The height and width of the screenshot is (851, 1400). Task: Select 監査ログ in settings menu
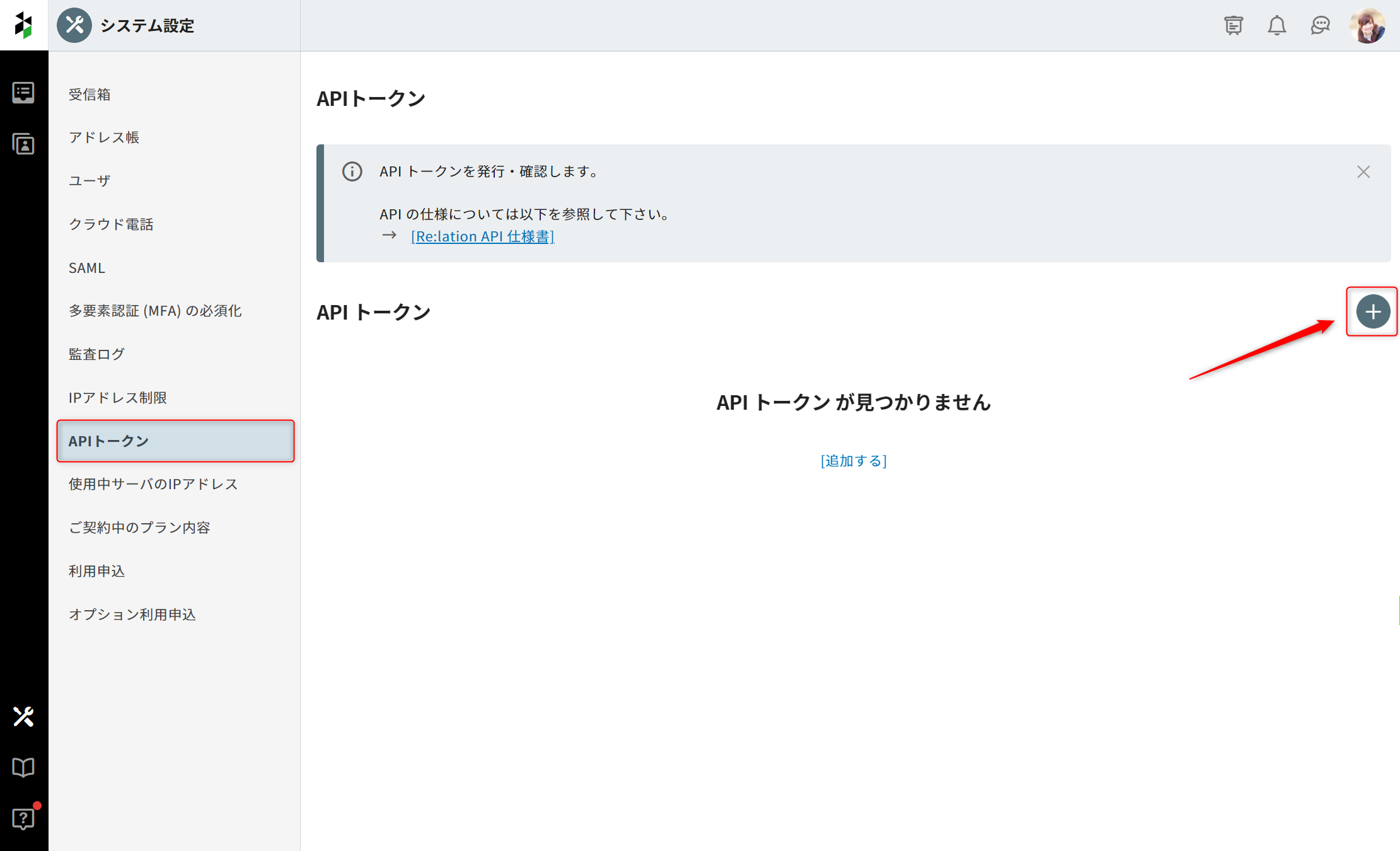coord(96,354)
